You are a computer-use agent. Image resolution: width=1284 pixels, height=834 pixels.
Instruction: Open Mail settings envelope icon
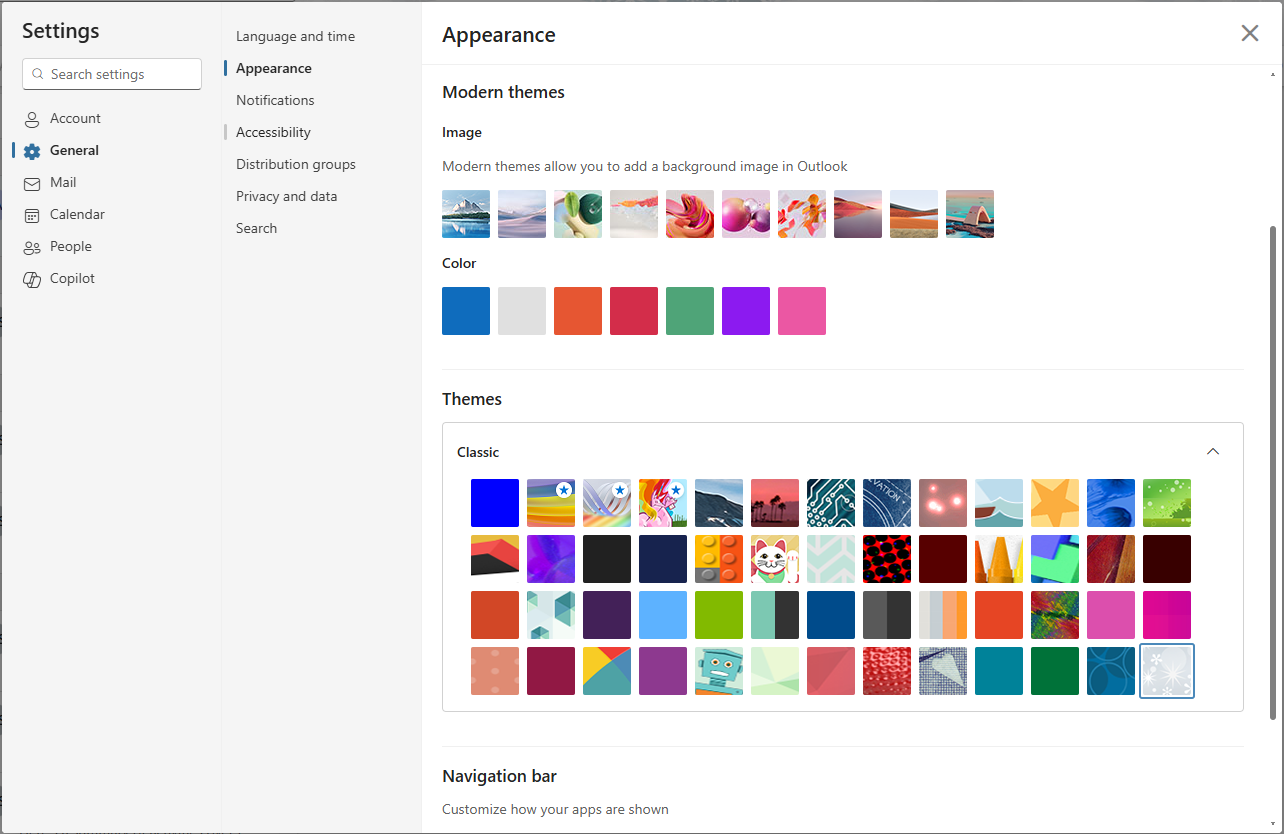[32, 183]
